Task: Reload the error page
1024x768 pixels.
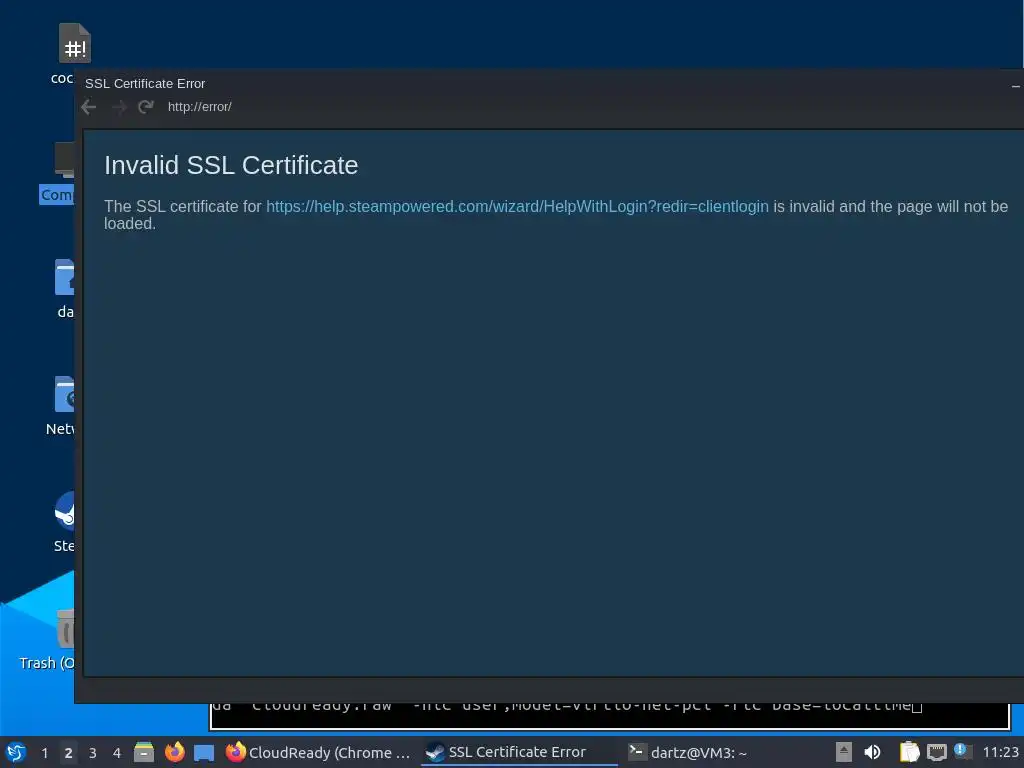Action: coord(146,106)
